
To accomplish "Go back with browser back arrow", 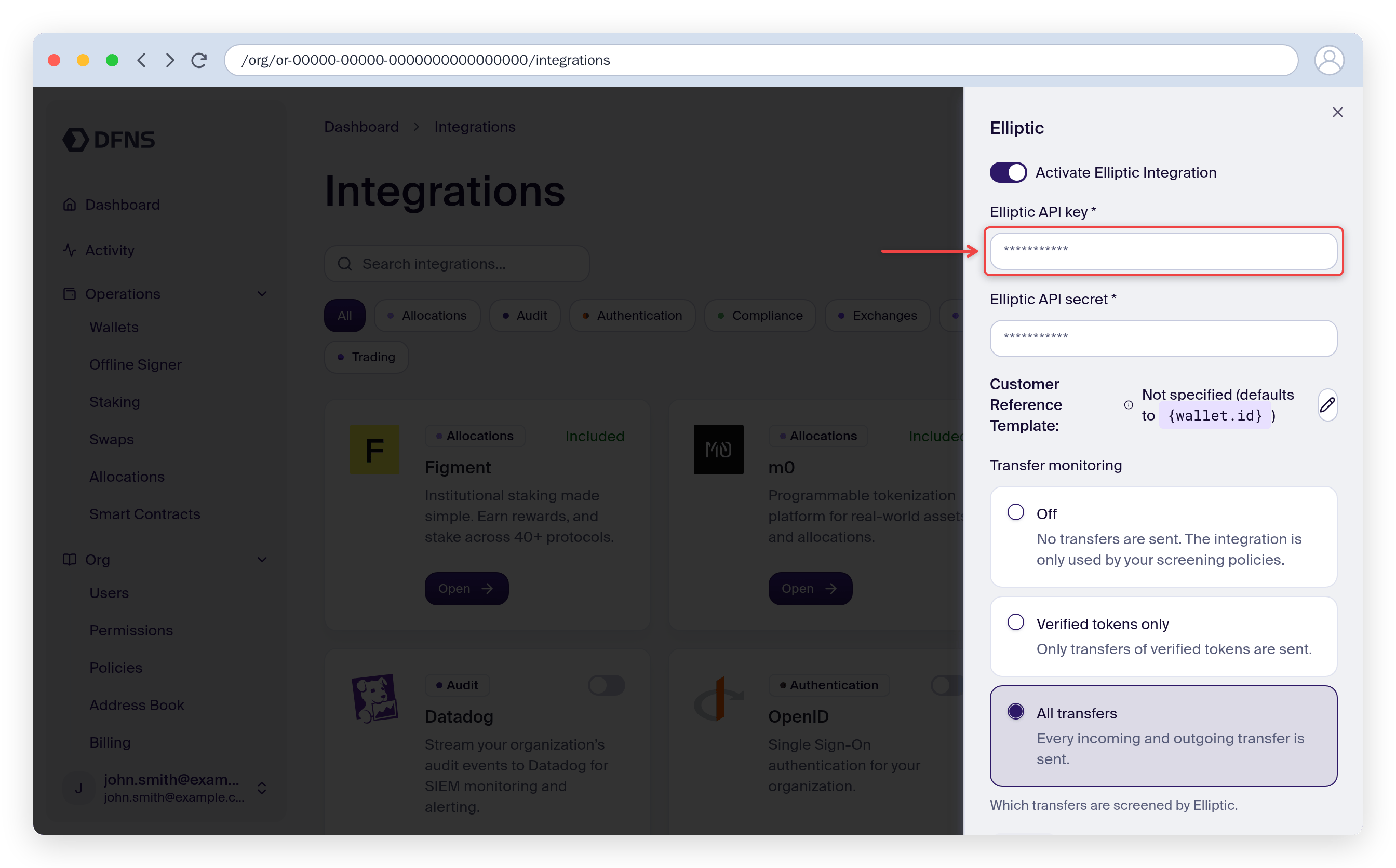I will [141, 60].
